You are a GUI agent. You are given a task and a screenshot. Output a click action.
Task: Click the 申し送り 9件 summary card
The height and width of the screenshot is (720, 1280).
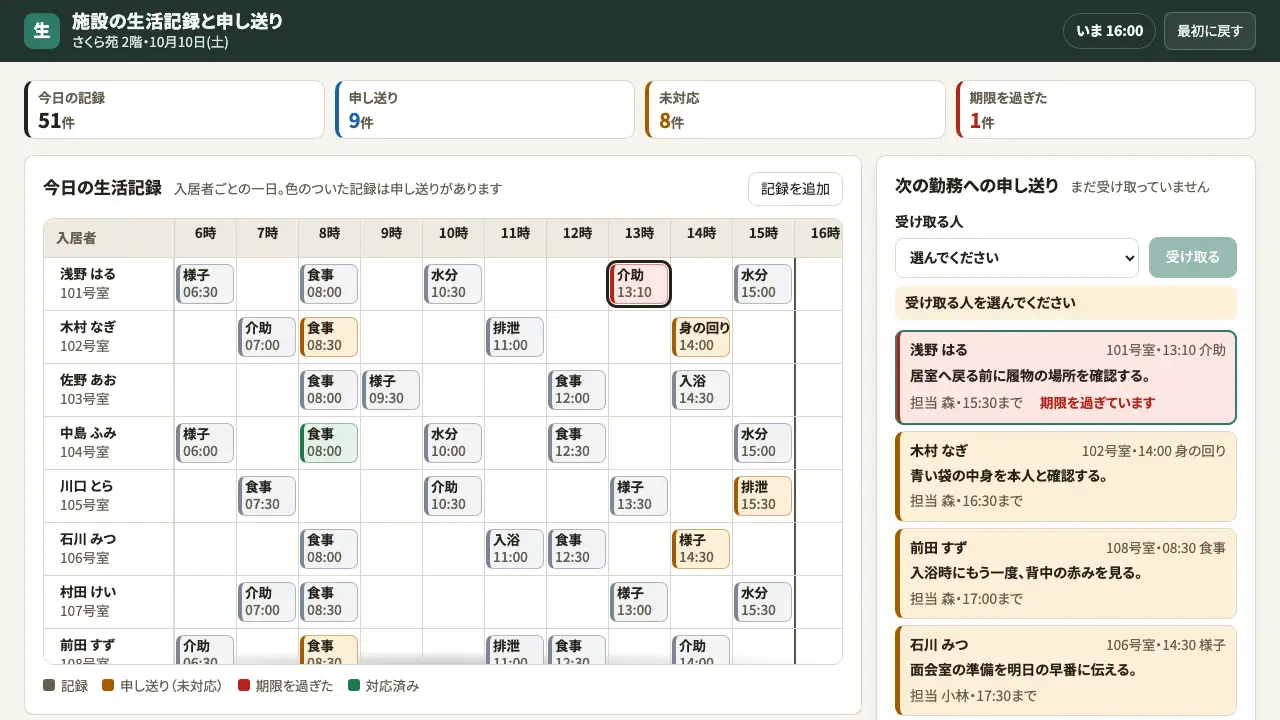(x=485, y=110)
